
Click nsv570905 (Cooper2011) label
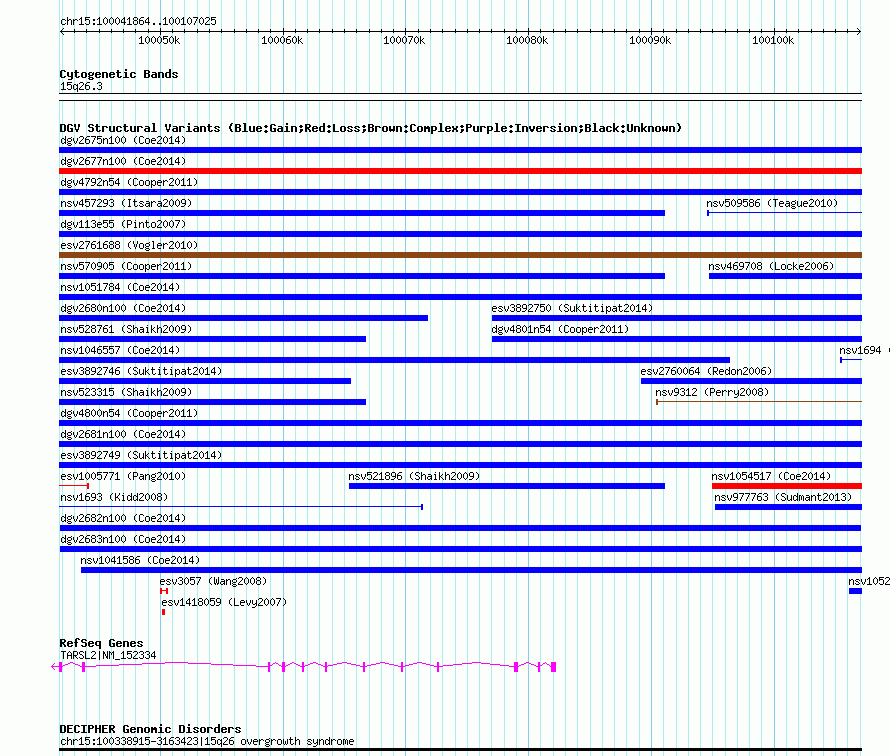(x=126, y=266)
